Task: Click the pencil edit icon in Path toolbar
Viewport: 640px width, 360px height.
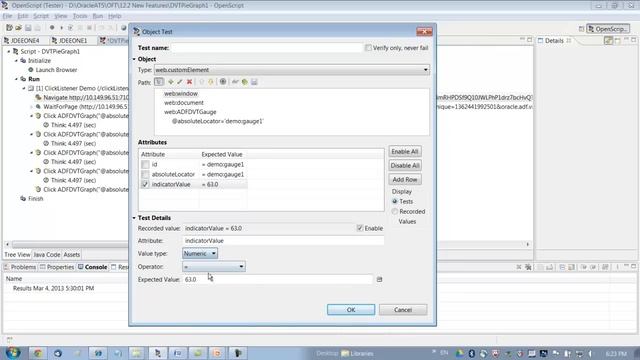Action: point(180,82)
